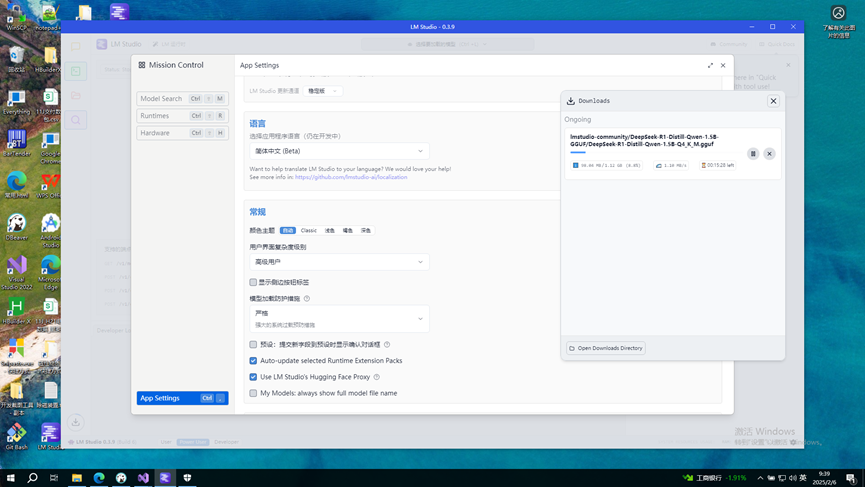Open Git Bash desktop shortcut
The width and height of the screenshot is (865, 487).
[x=17, y=437]
